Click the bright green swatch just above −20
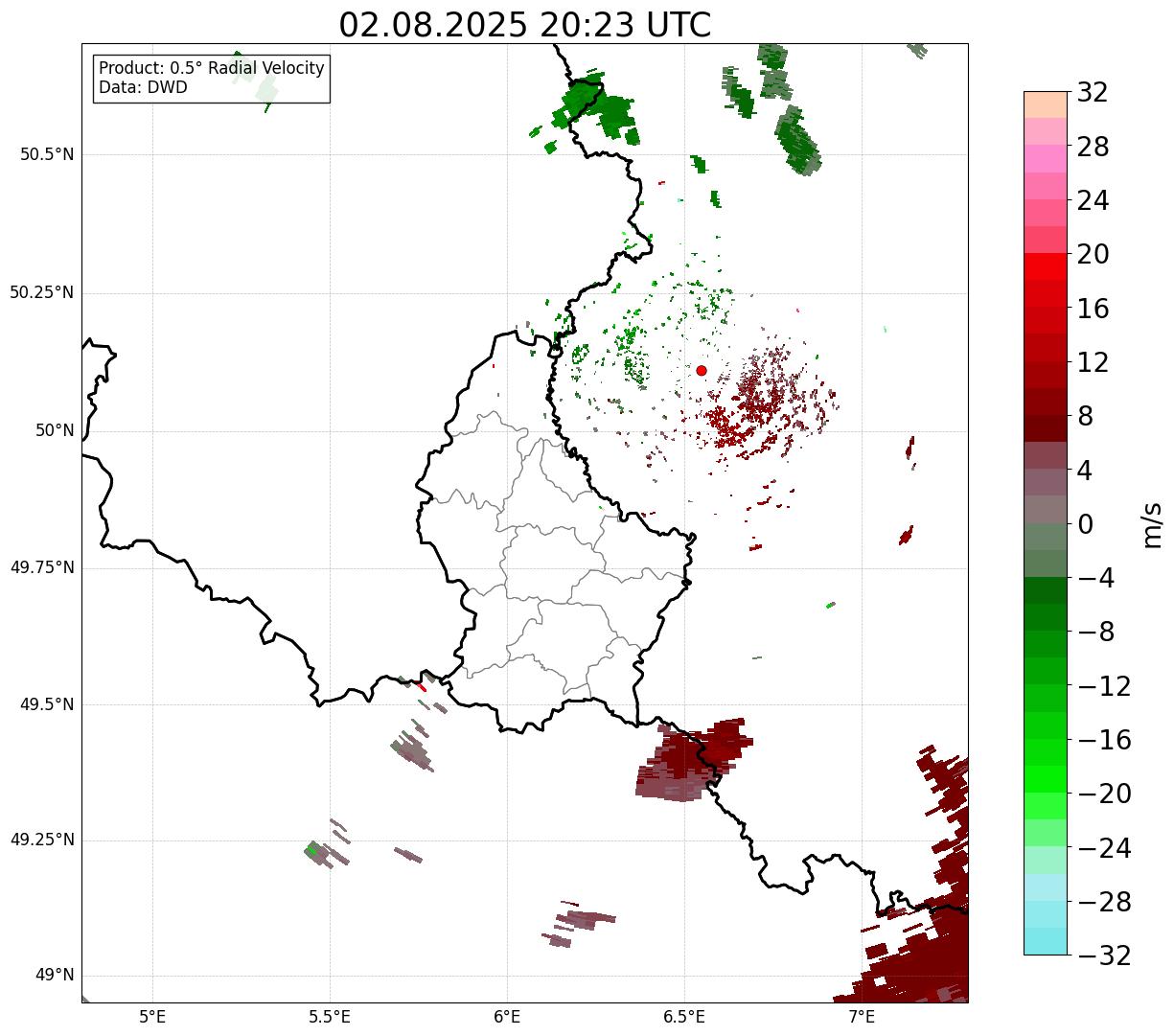Viewport: 1174px width, 1036px height. pos(1046,779)
